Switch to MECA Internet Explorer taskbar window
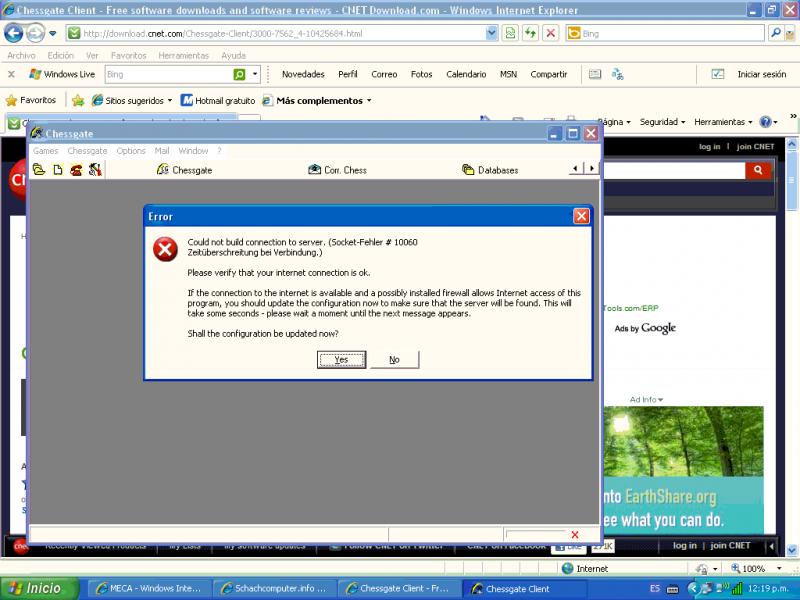Screen dimensions: 800x600 coord(148,588)
